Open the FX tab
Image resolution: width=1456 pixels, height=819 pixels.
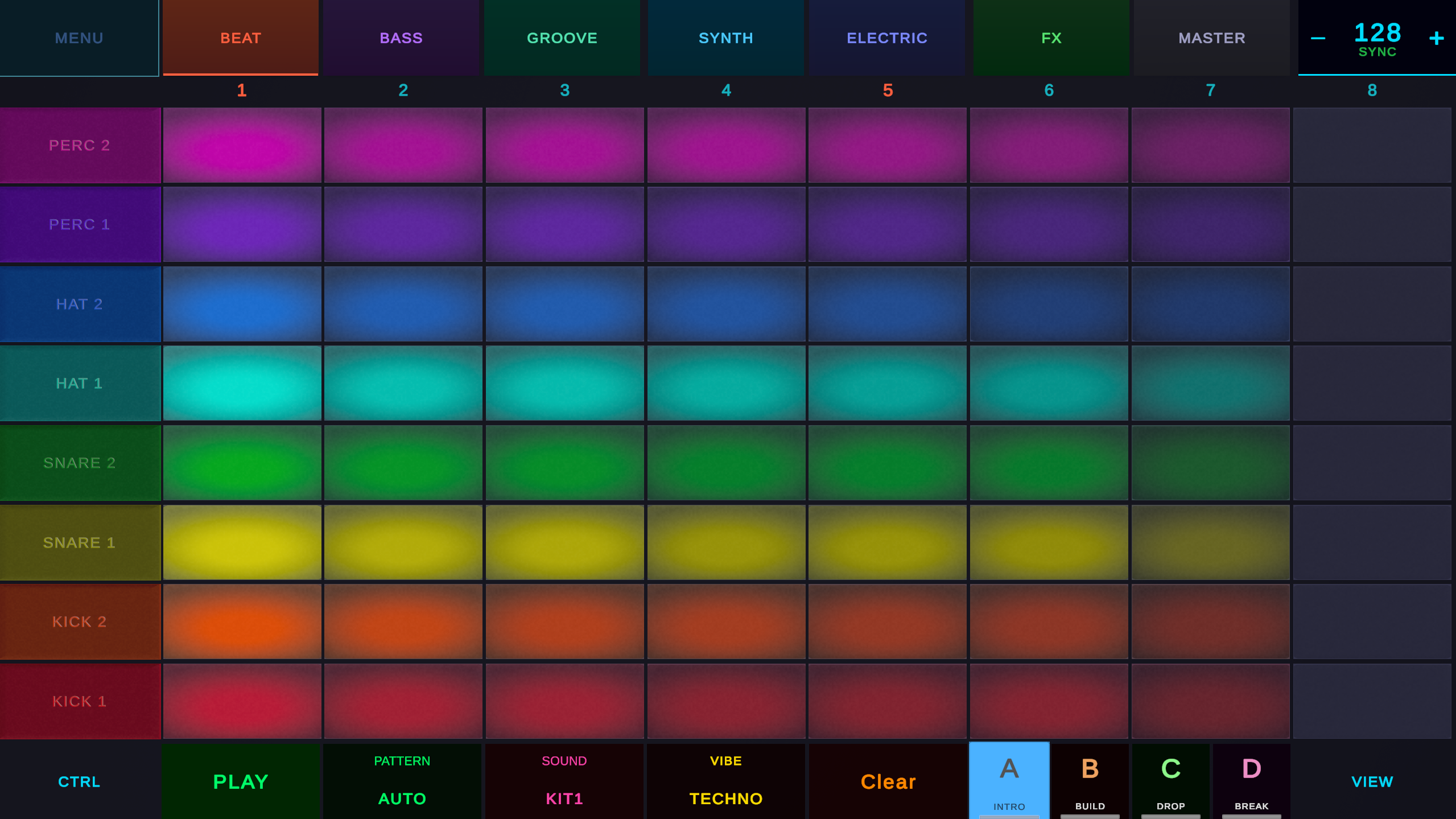(x=1051, y=38)
